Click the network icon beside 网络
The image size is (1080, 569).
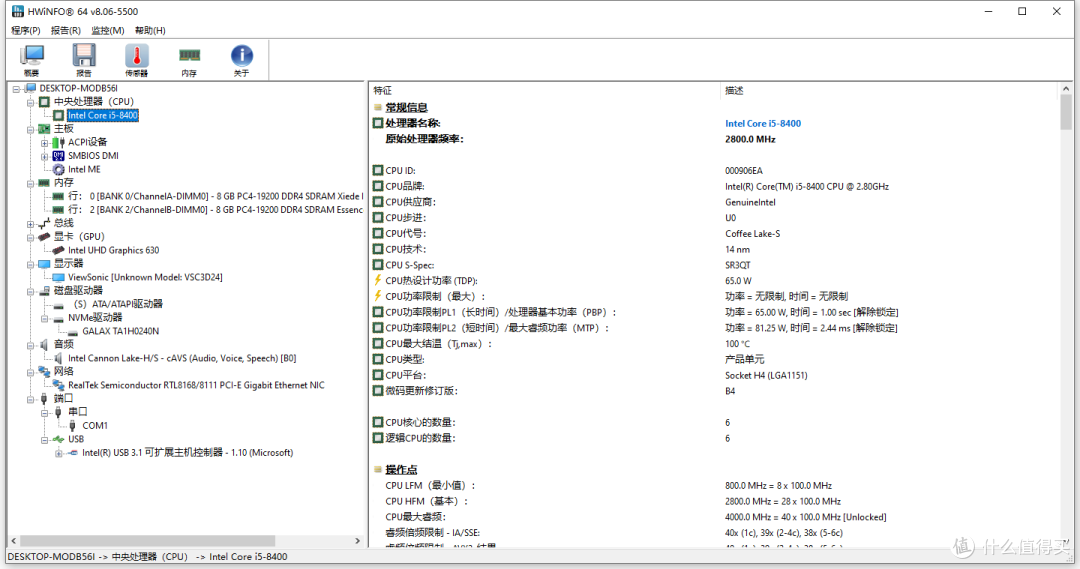click(x=44, y=371)
